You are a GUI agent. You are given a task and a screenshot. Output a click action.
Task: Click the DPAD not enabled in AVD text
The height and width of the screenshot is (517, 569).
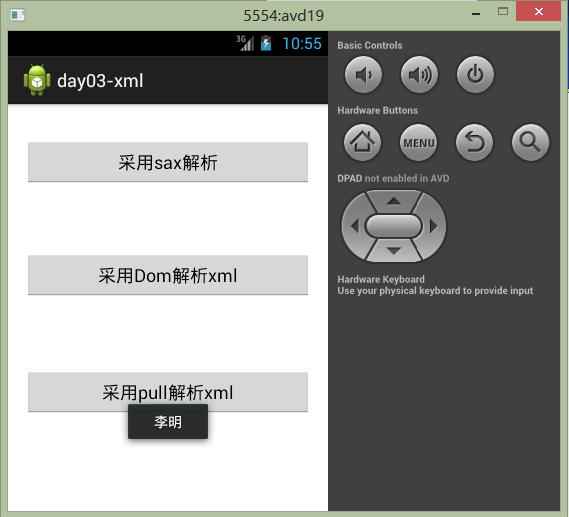click(x=393, y=179)
